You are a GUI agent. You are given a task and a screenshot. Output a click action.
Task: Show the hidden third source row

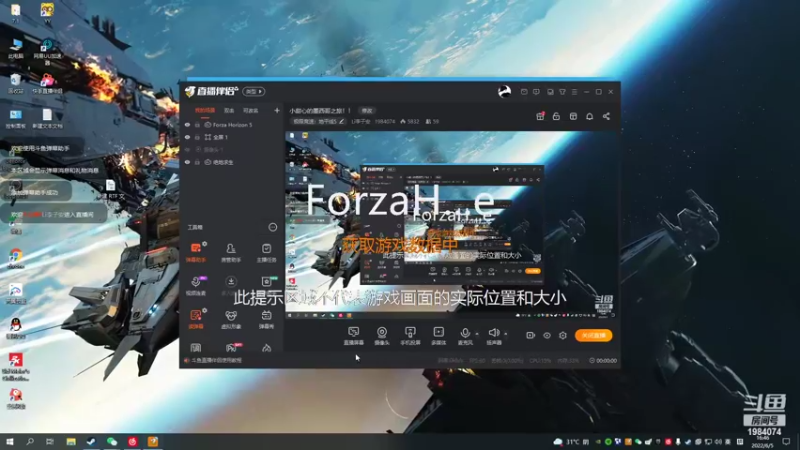(187, 149)
